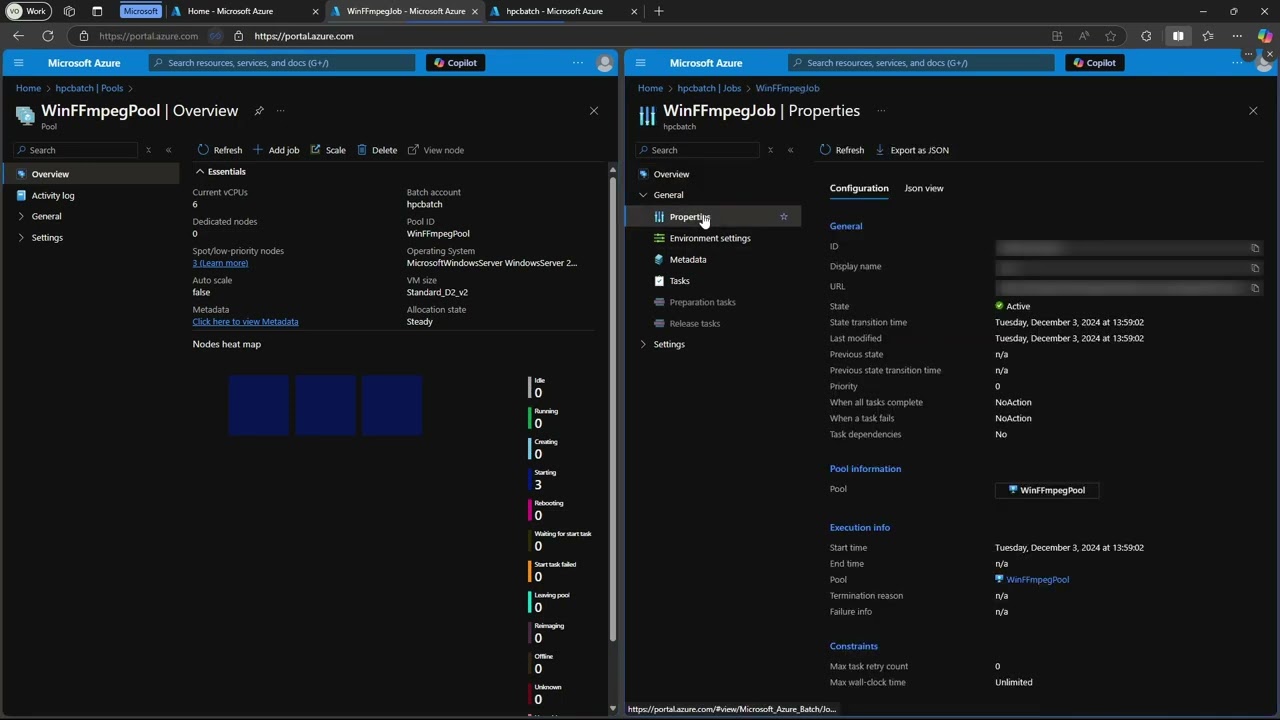
Task: Refresh the pool overview
Action: coord(220,150)
